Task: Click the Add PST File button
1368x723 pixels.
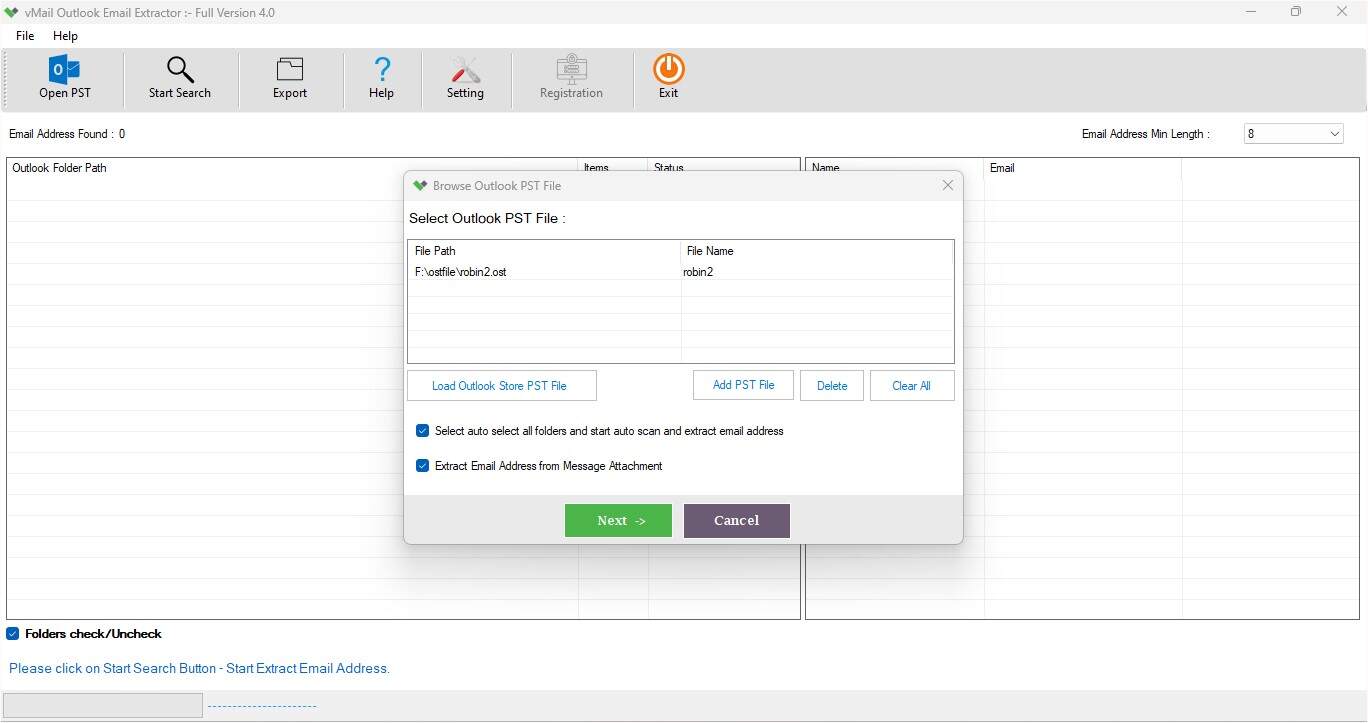Action: [743, 385]
